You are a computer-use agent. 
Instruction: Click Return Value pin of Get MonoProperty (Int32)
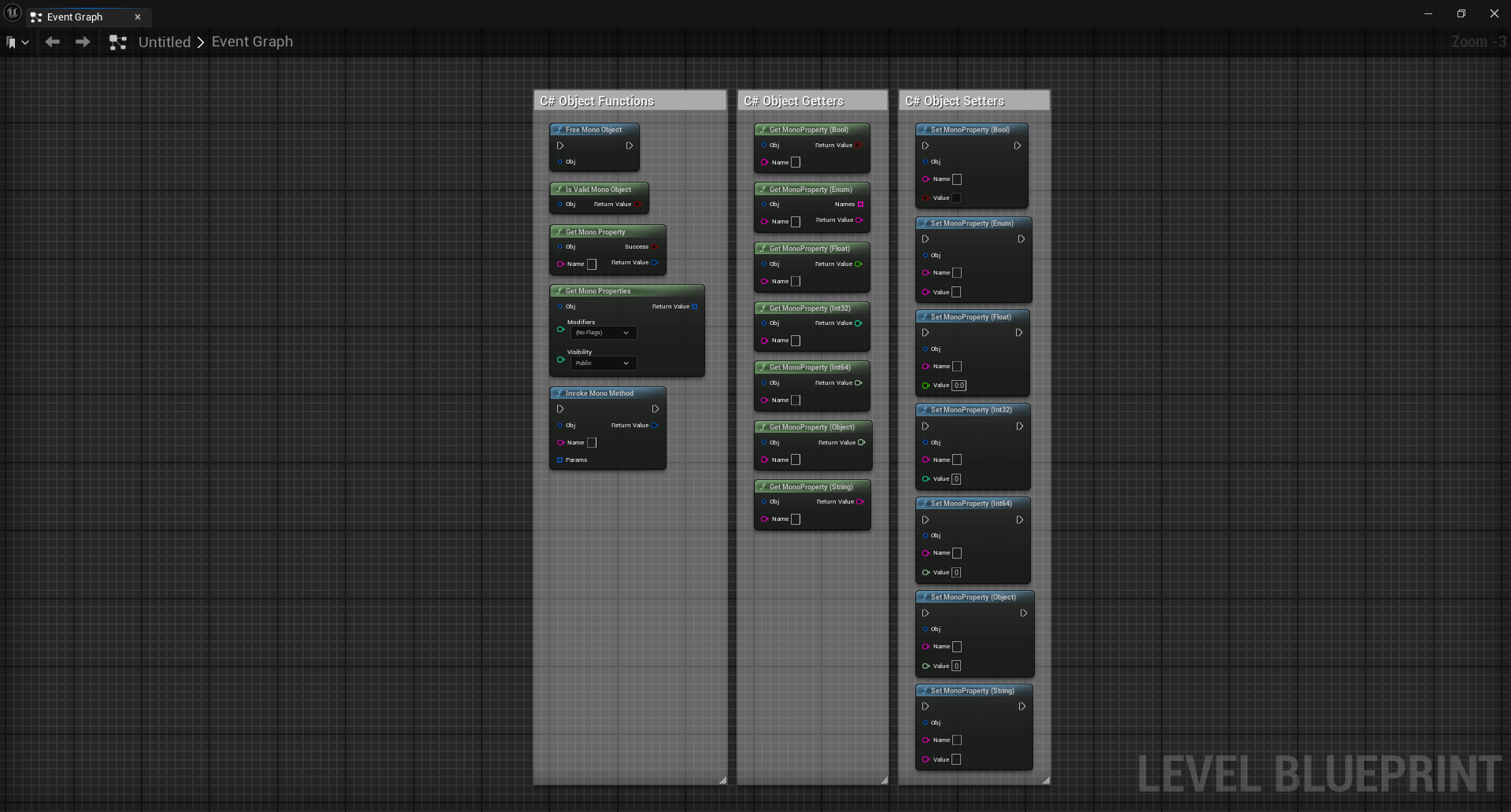tap(859, 323)
